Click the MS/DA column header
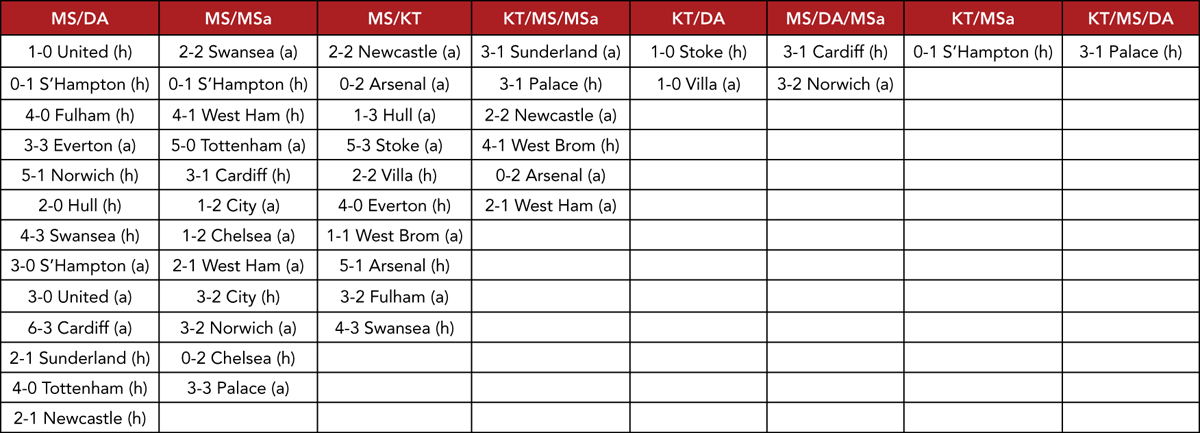The width and height of the screenshot is (1200, 433). tap(80, 19)
